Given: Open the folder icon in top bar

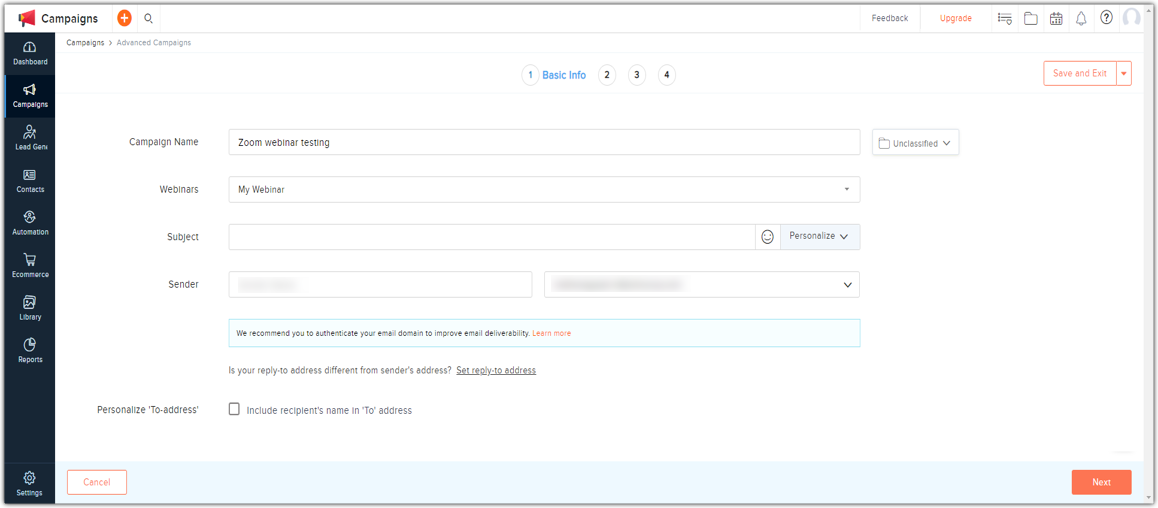Looking at the screenshot, I should [x=1030, y=18].
